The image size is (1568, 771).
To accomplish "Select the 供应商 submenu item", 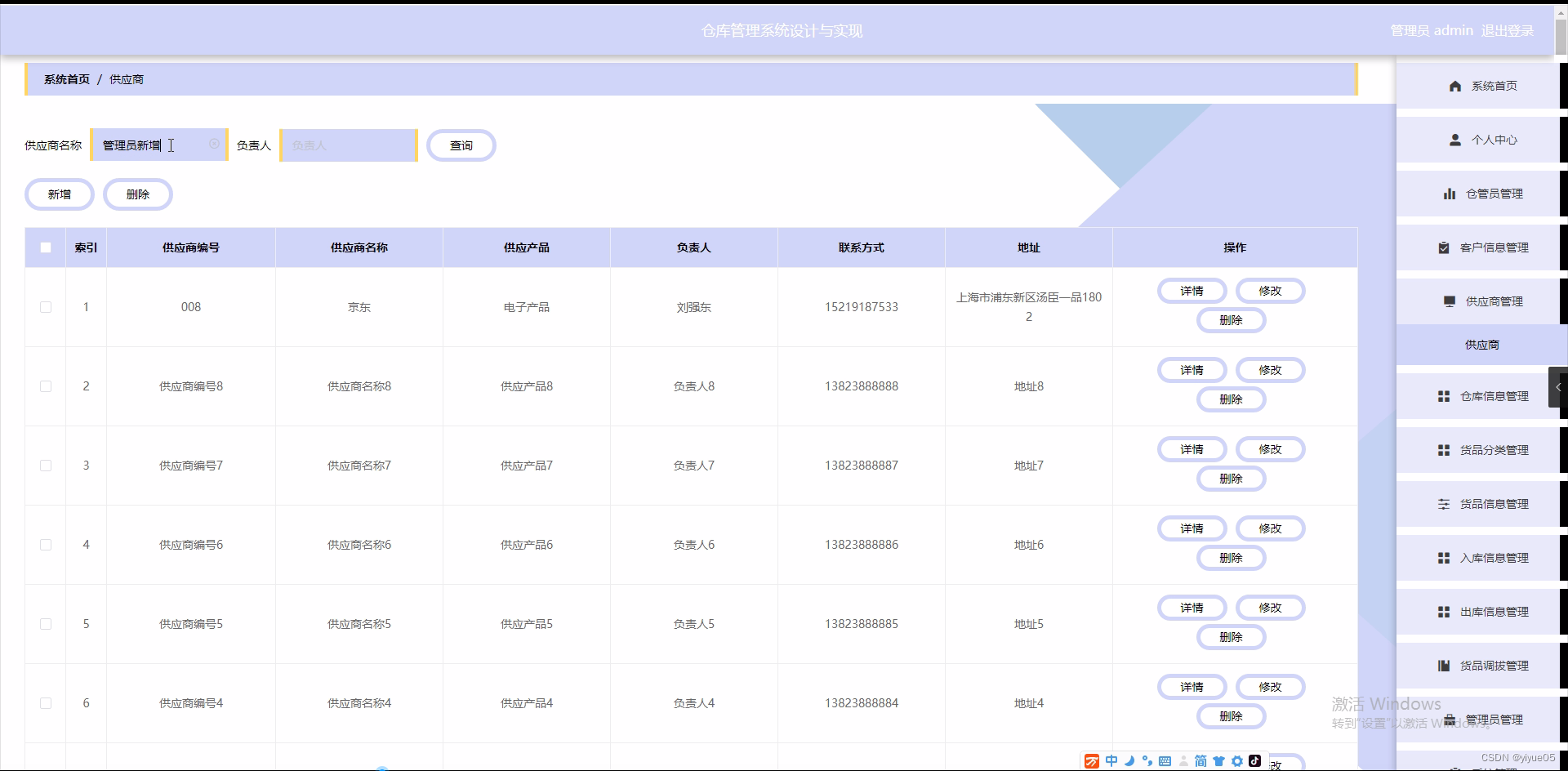I will click(x=1481, y=345).
